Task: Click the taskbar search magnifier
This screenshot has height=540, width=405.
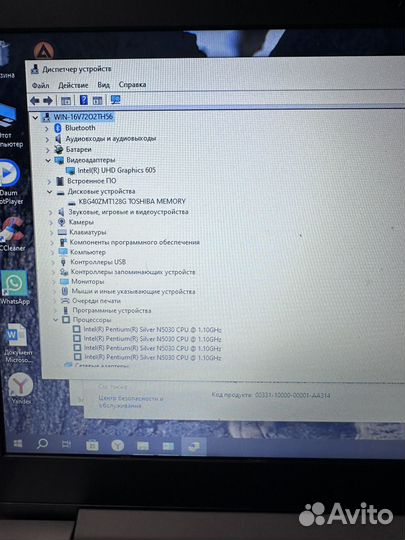Action: 42,444
